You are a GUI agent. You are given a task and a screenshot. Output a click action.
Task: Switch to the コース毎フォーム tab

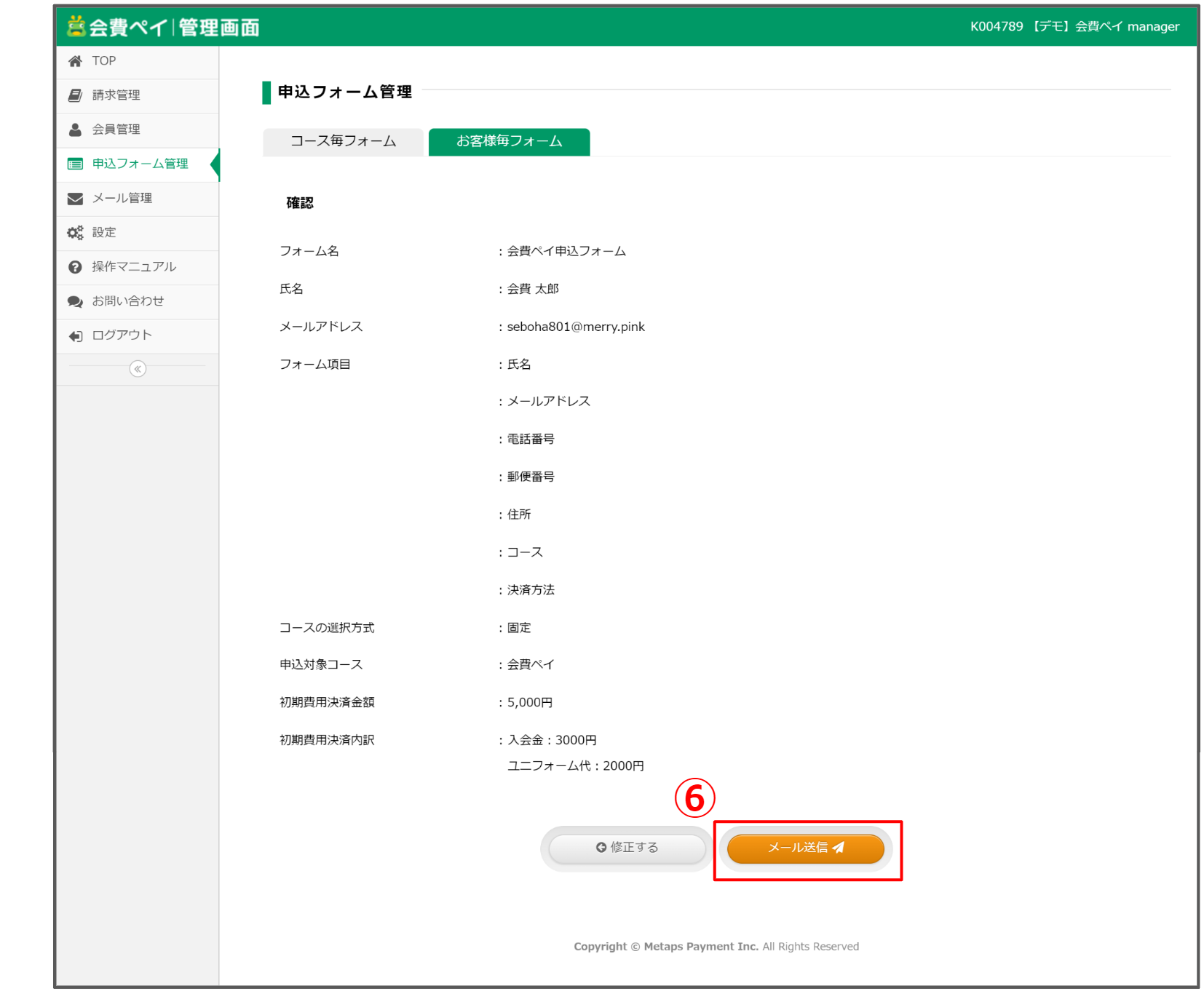coord(343,141)
